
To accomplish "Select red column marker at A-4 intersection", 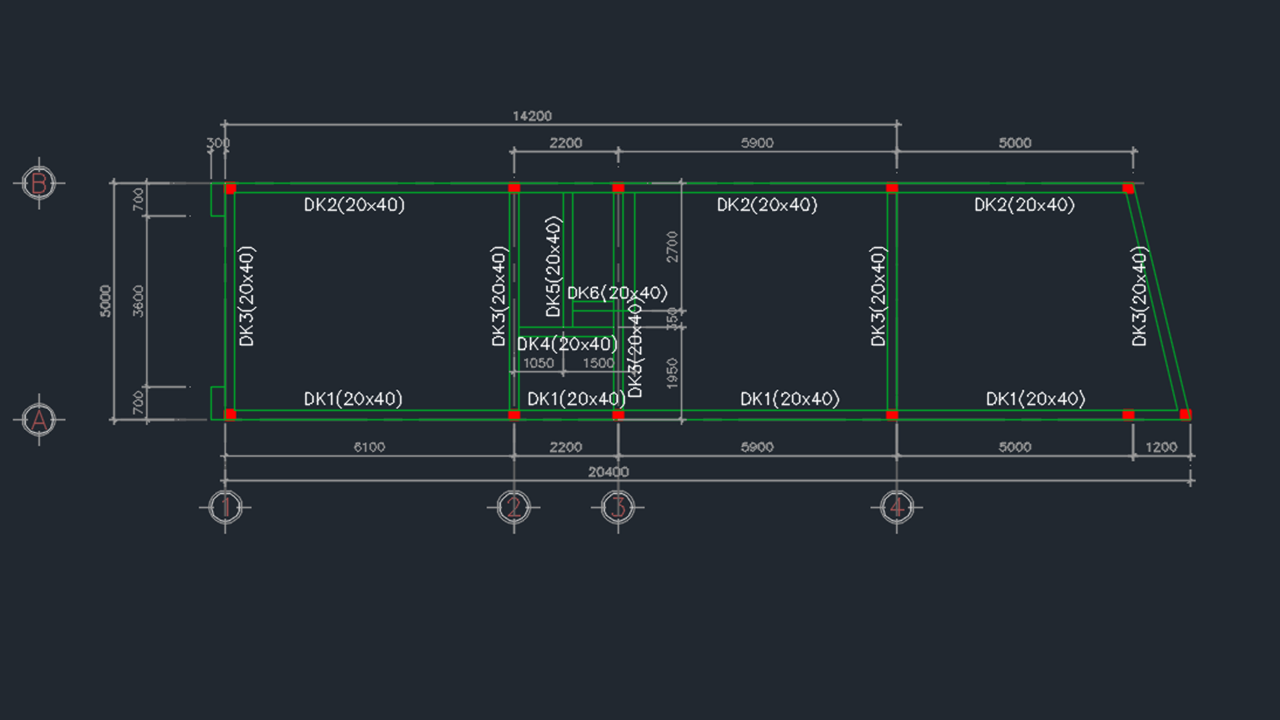I will (892, 414).
